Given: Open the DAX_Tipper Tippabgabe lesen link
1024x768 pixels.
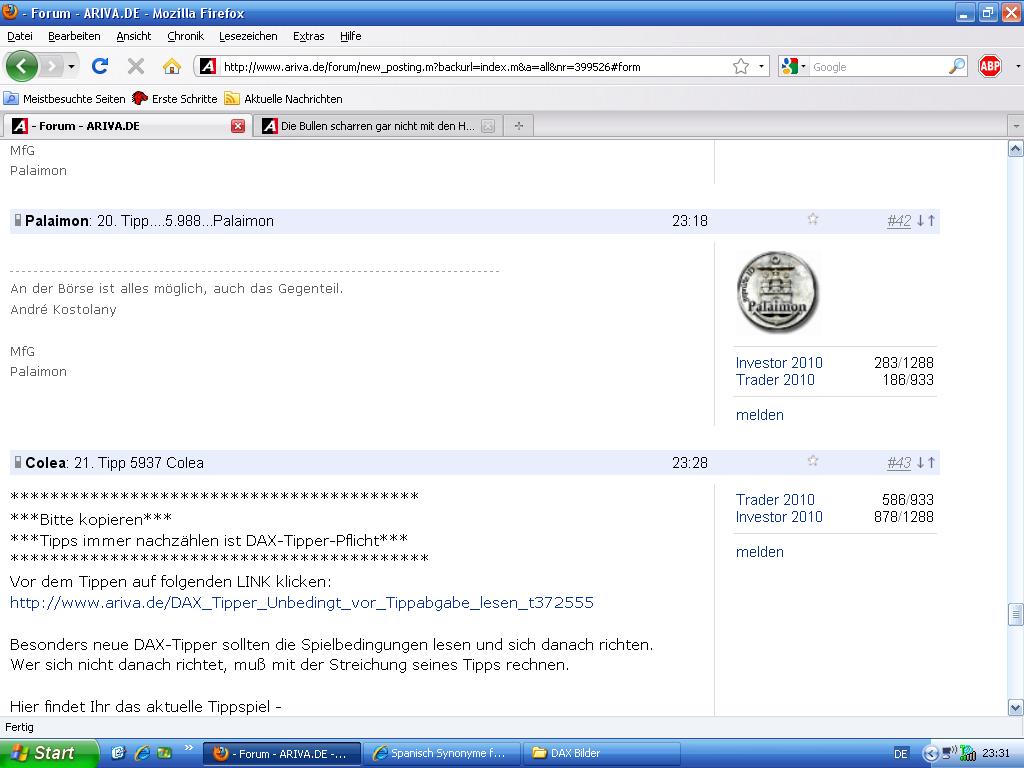Looking at the screenshot, I should point(302,602).
